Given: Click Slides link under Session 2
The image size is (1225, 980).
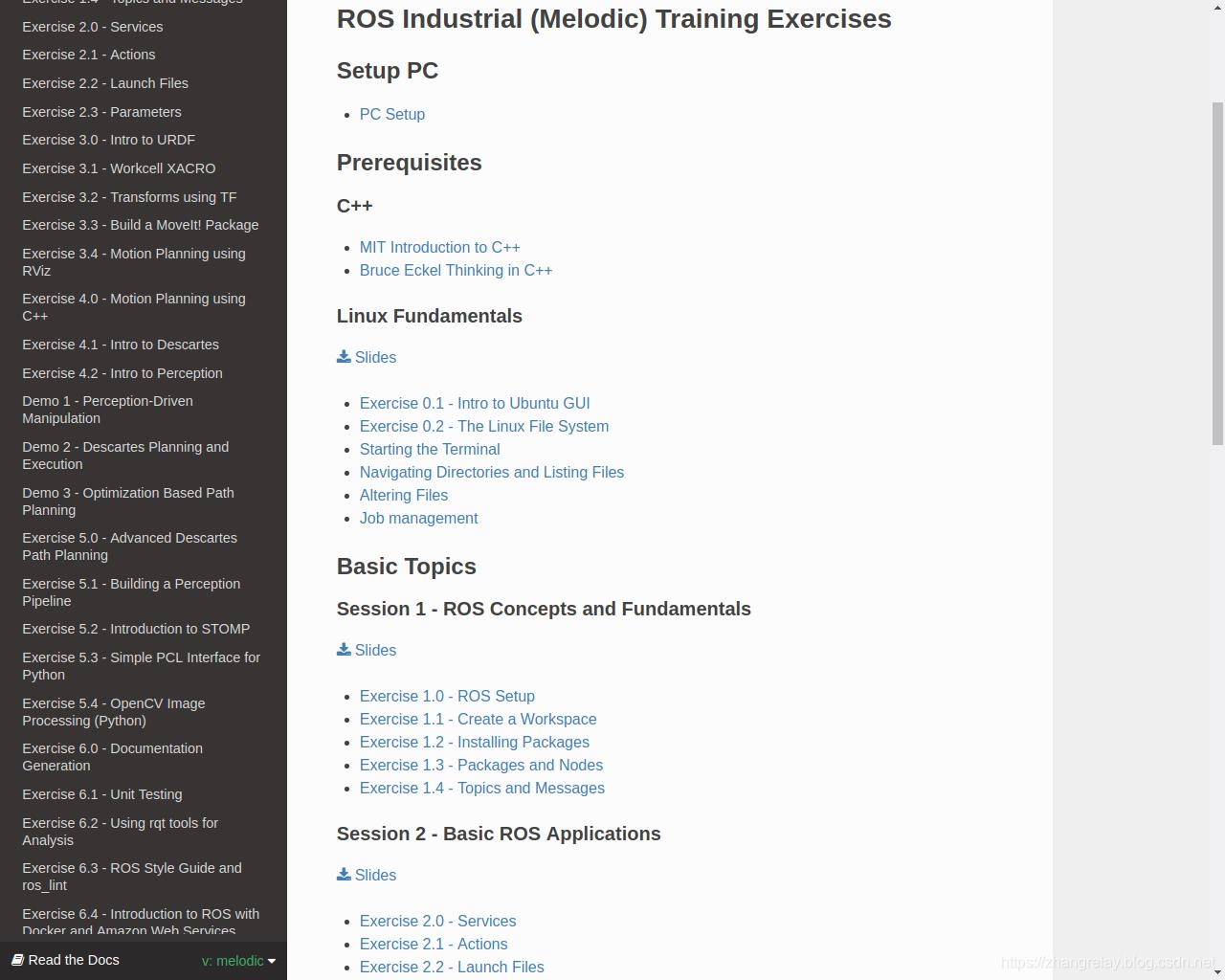Looking at the screenshot, I should [375, 875].
